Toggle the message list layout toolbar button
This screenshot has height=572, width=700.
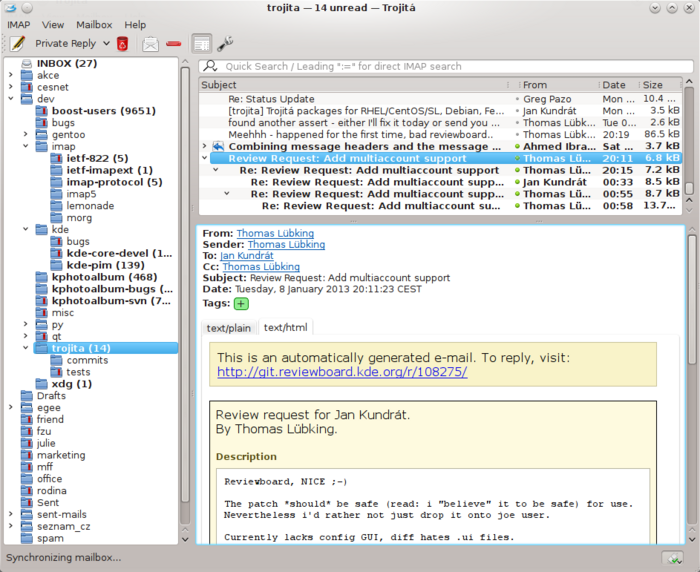201,44
